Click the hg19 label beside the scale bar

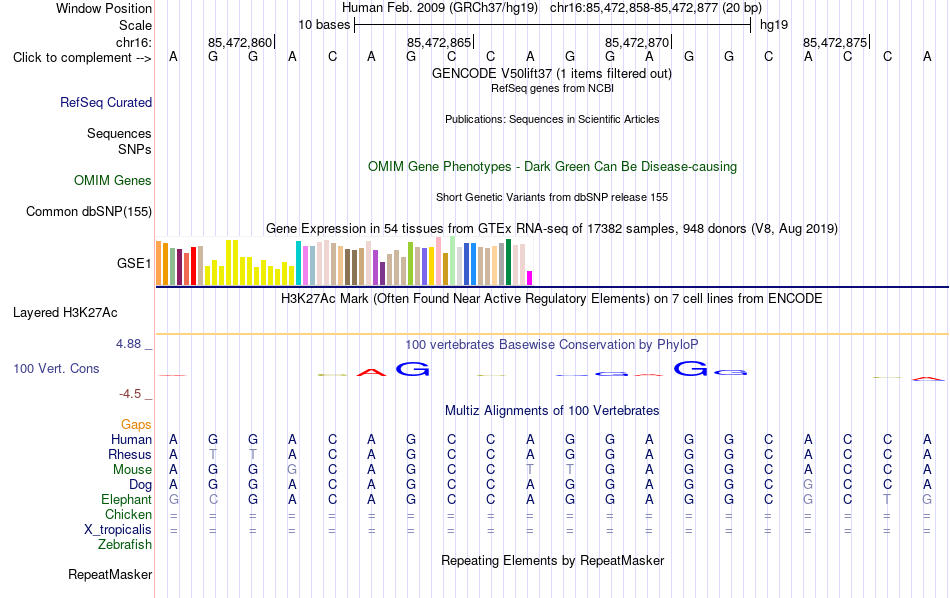tap(774, 25)
